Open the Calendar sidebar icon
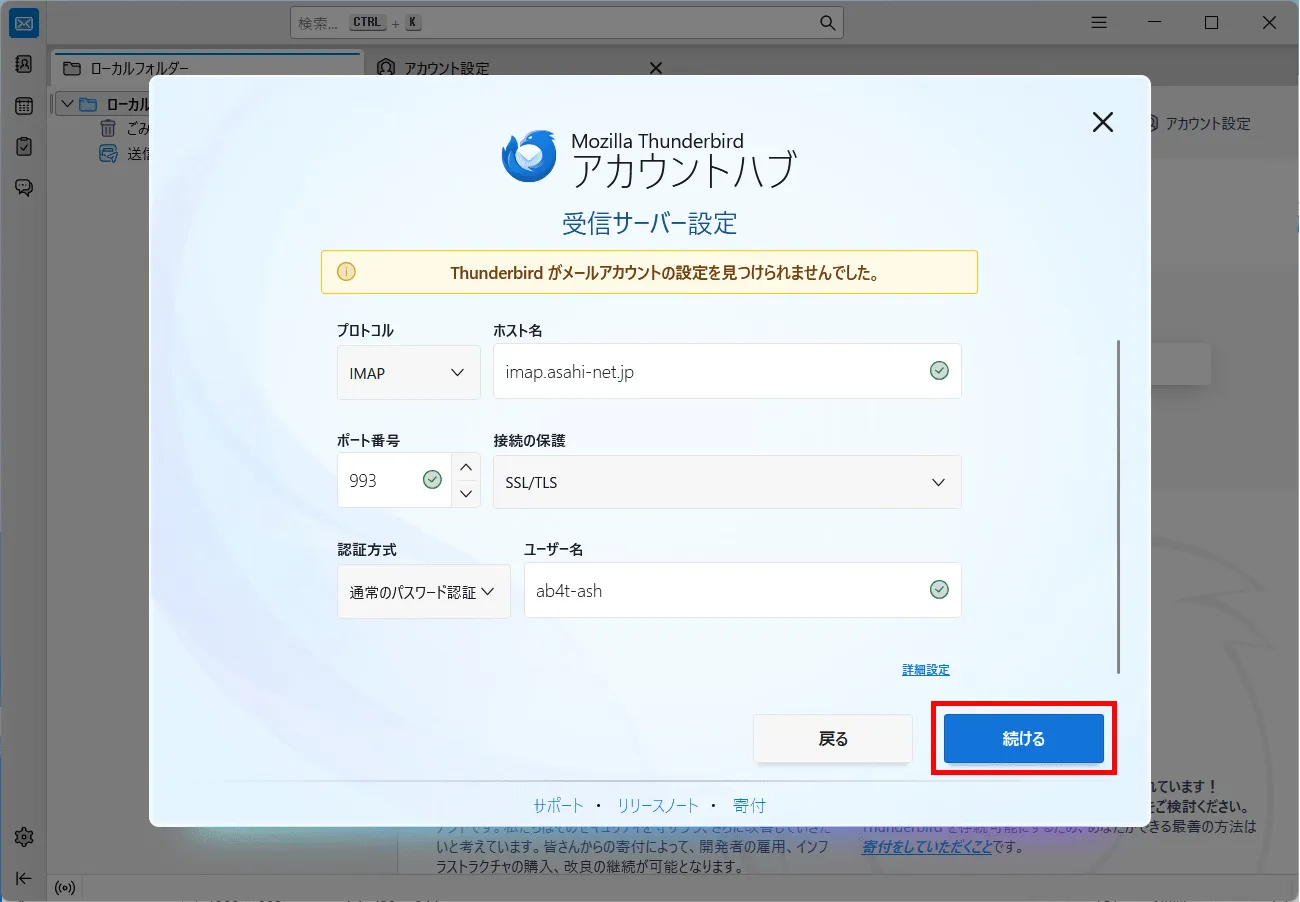 point(23,105)
